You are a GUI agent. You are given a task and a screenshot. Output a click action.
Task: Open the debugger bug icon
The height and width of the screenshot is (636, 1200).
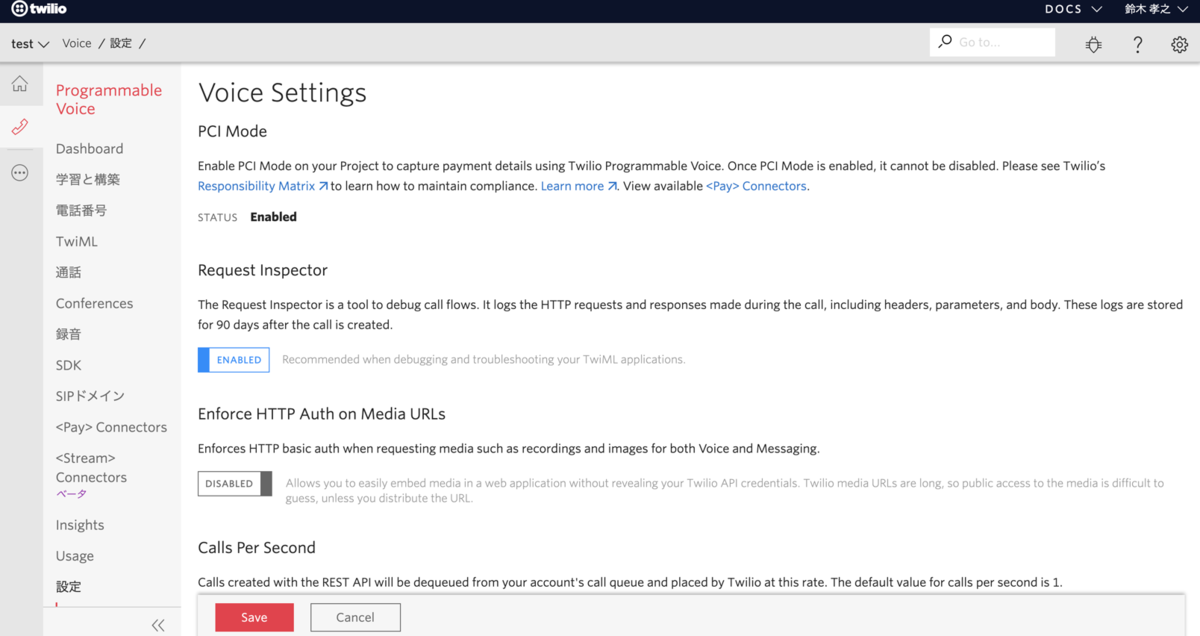[1093, 44]
